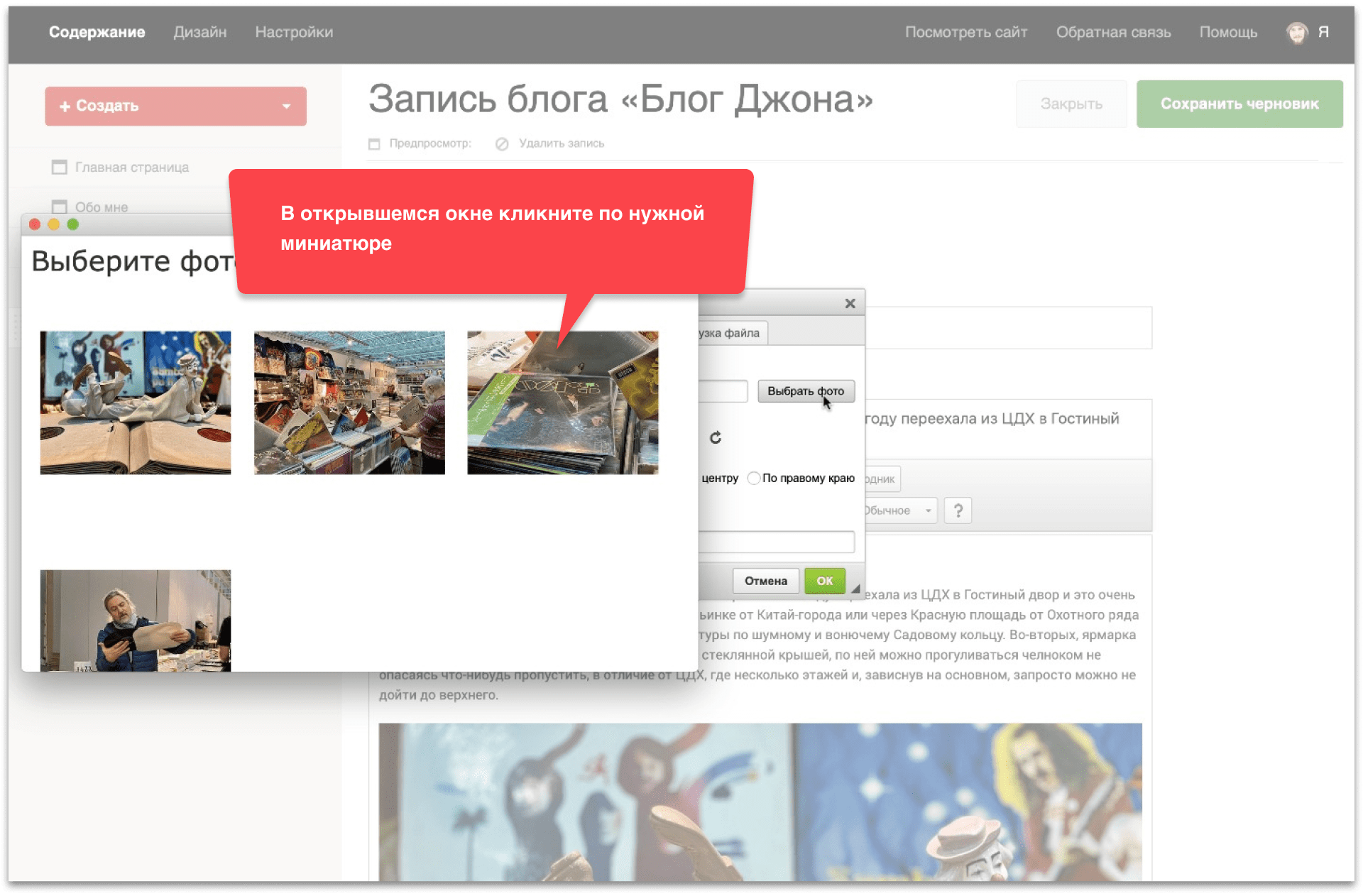Select the По правому краю radio option
The height and width of the screenshot is (896, 1363).
tap(754, 479)
